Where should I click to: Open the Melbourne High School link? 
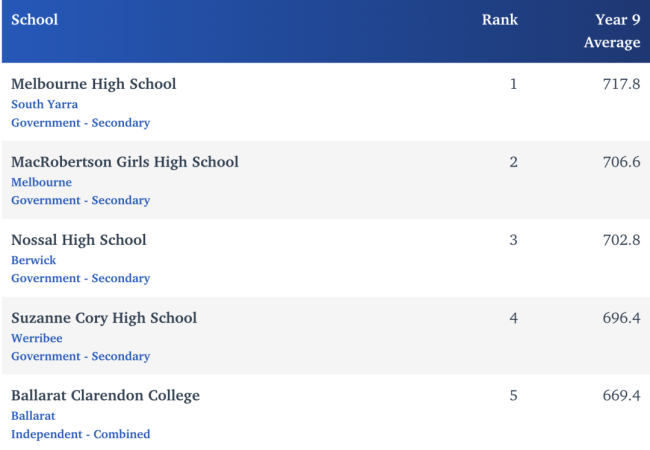93,84
